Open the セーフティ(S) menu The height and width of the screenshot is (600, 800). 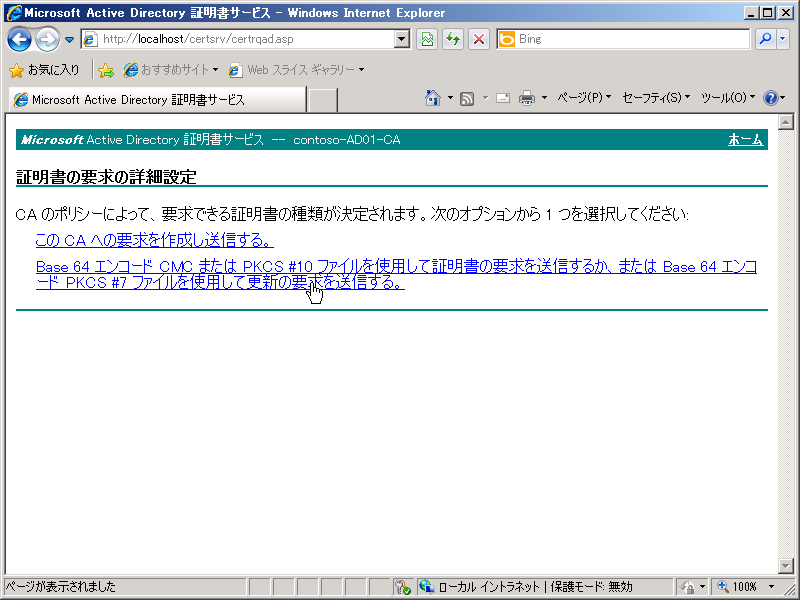click(x=656, y=97)
